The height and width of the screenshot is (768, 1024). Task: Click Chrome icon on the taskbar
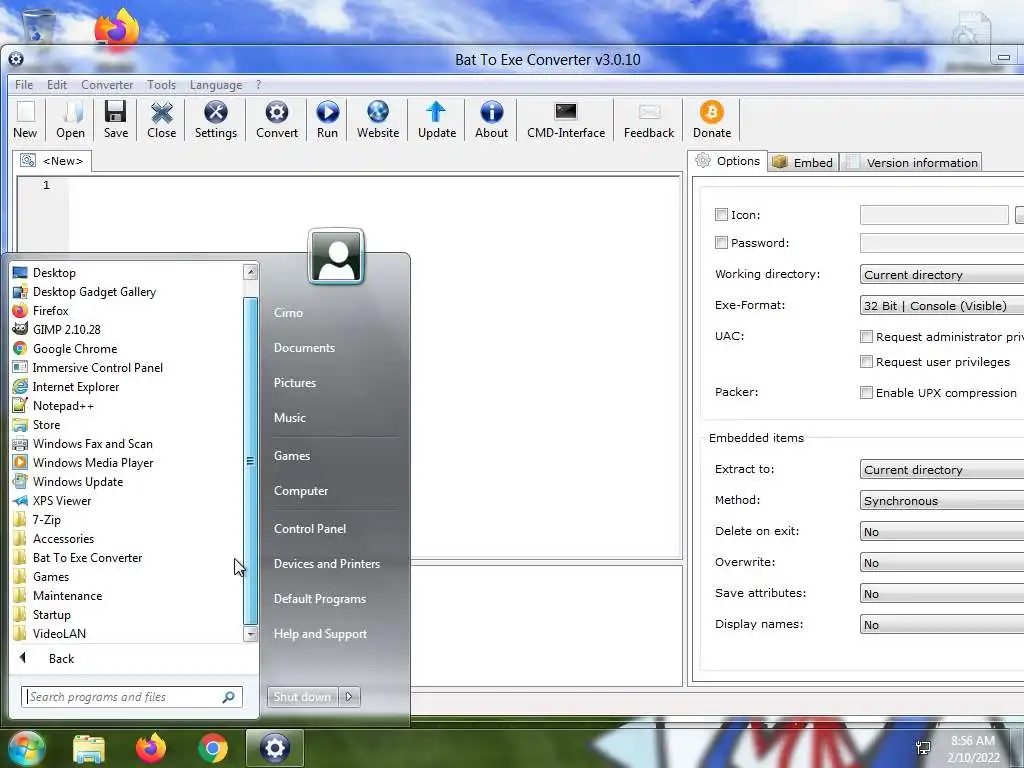click(x=213, y=748)
